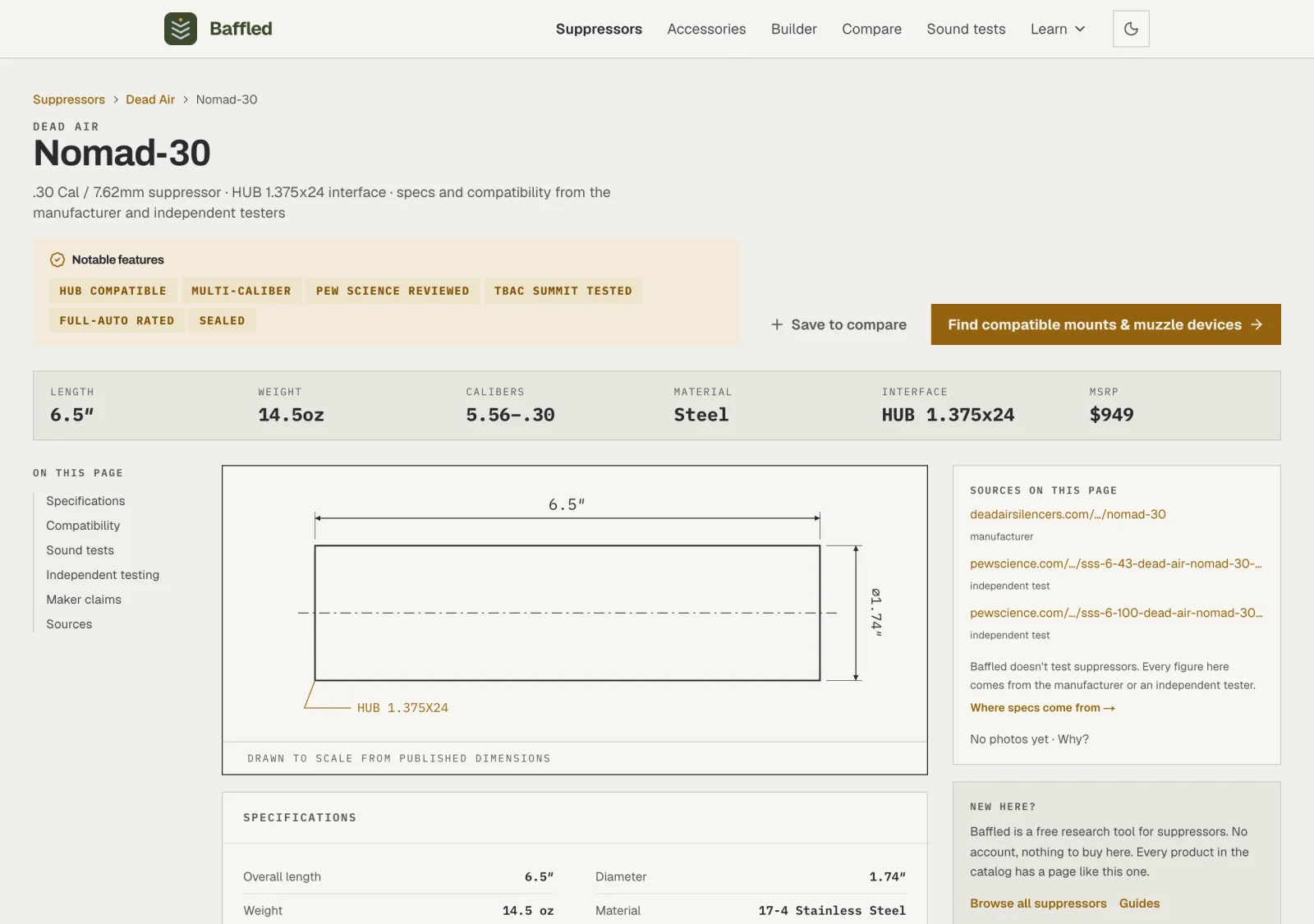This screenshot has height=924, width=1314.
Task: Open the Builder page
Action: (793, 29)
